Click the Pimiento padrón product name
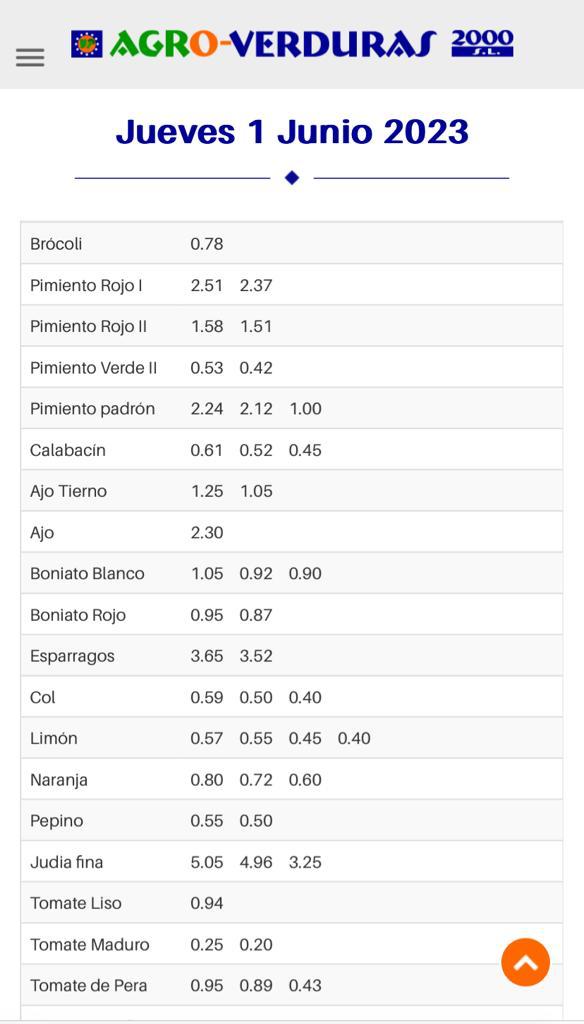The height and width of the screenshot is (1024, 584). tap(92, 409)
